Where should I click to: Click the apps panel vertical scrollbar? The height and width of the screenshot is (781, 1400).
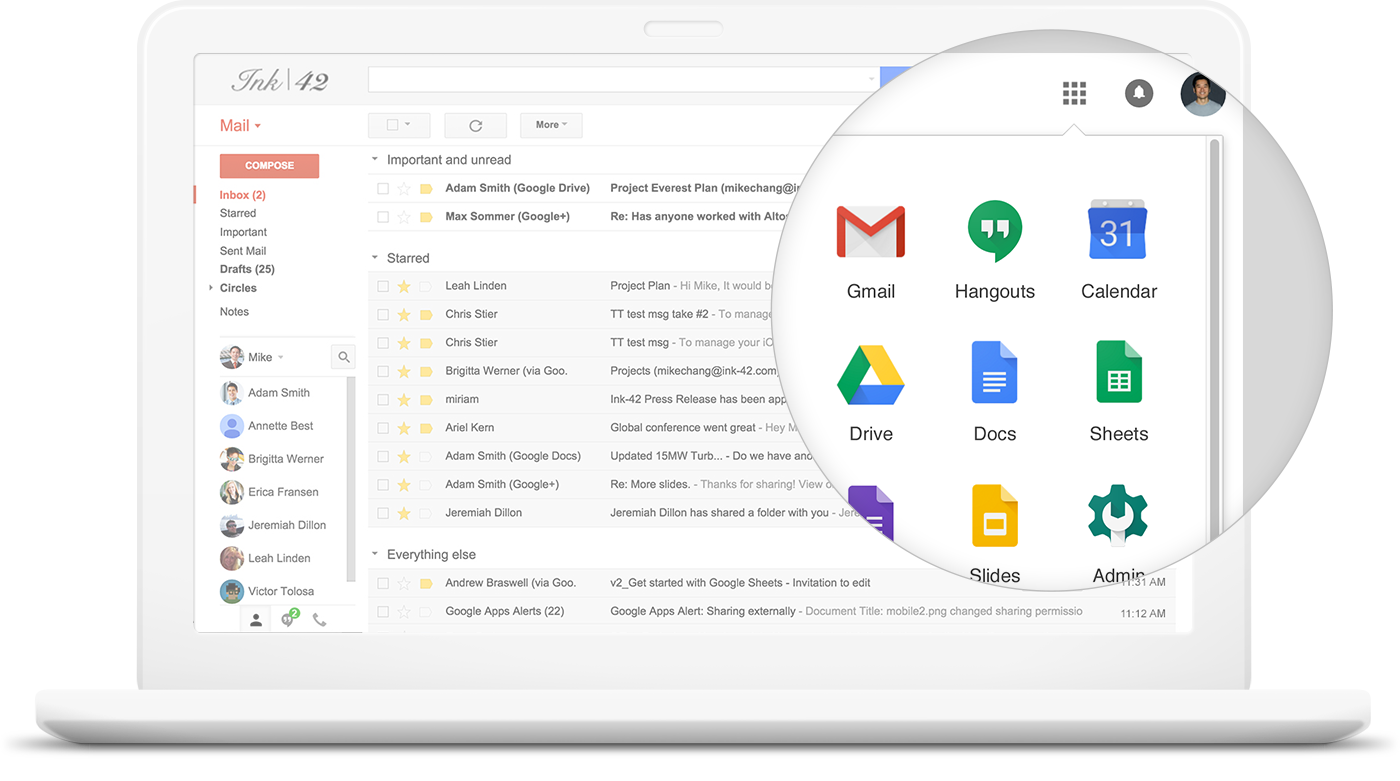1215,340
